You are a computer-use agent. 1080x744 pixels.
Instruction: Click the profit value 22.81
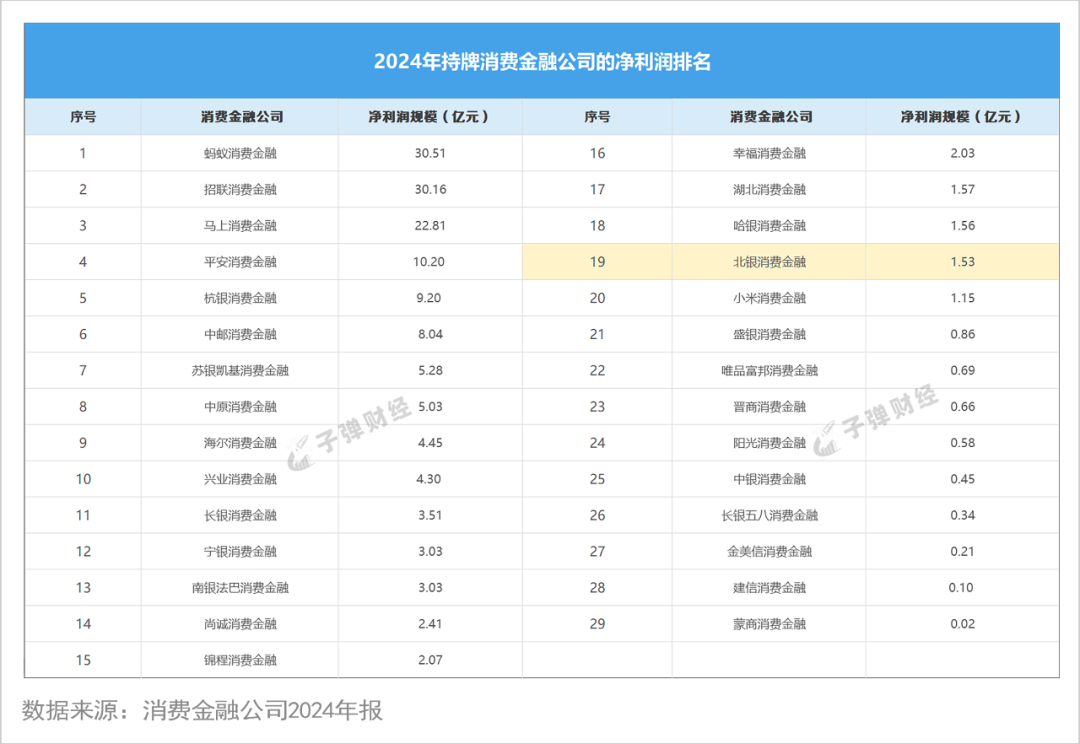[x=430, y=225]
